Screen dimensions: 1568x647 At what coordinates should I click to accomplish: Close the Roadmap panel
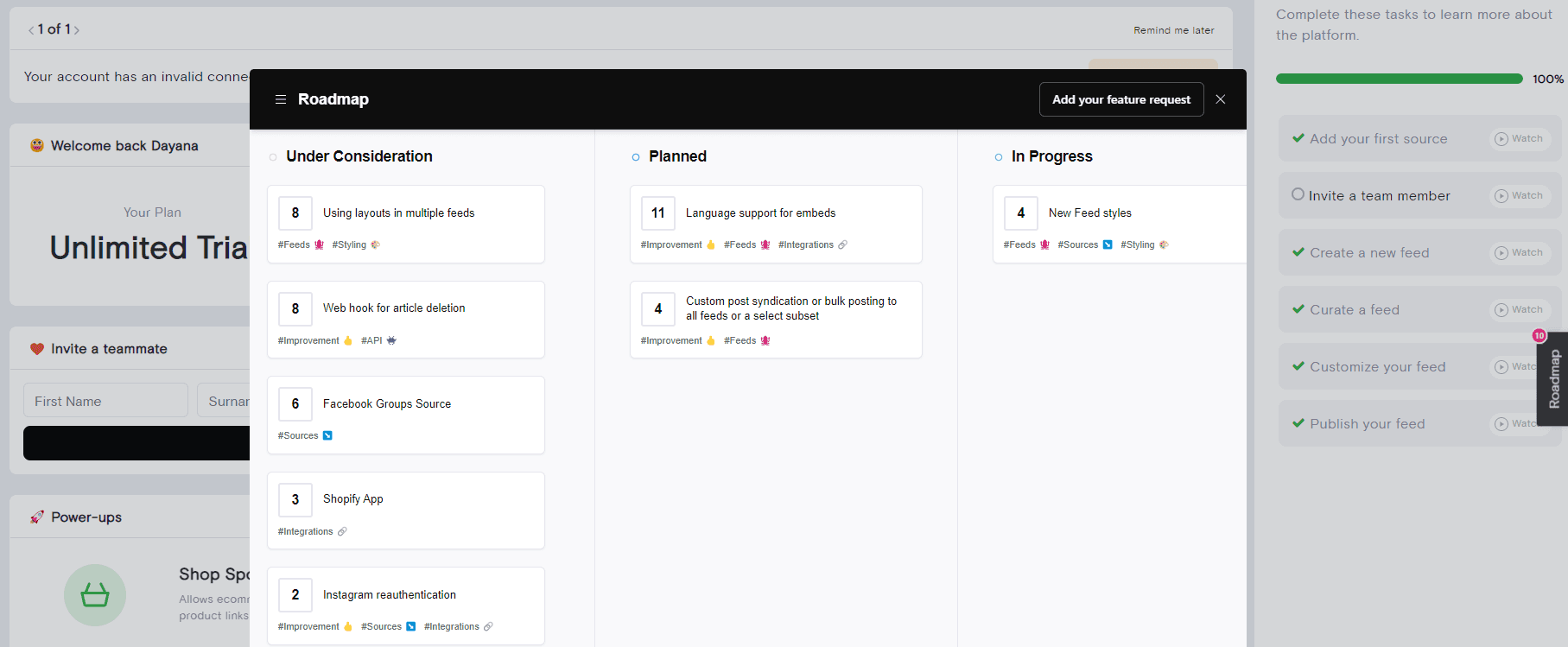tap(1221, 99)
